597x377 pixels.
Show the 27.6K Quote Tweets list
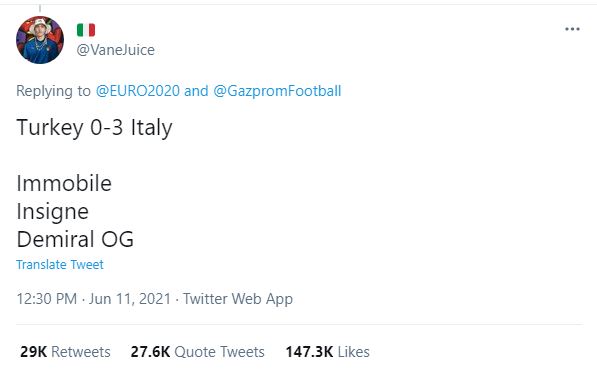coord(197,351)
